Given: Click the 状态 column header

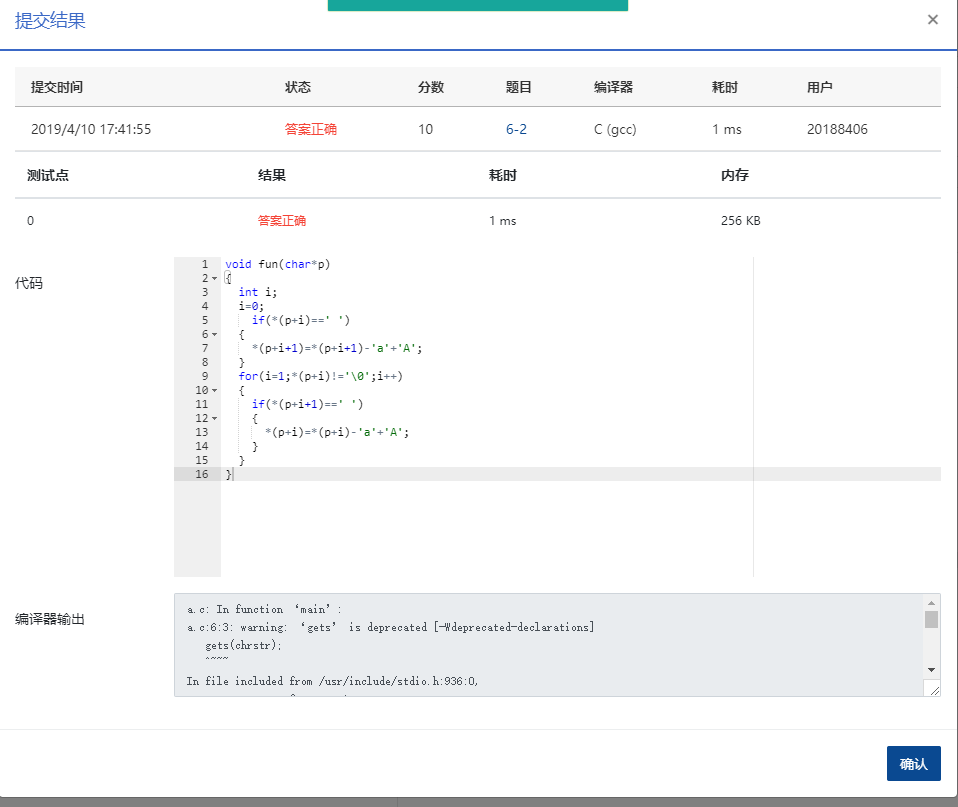Looking at the screenshot, I should coord(298,87).
